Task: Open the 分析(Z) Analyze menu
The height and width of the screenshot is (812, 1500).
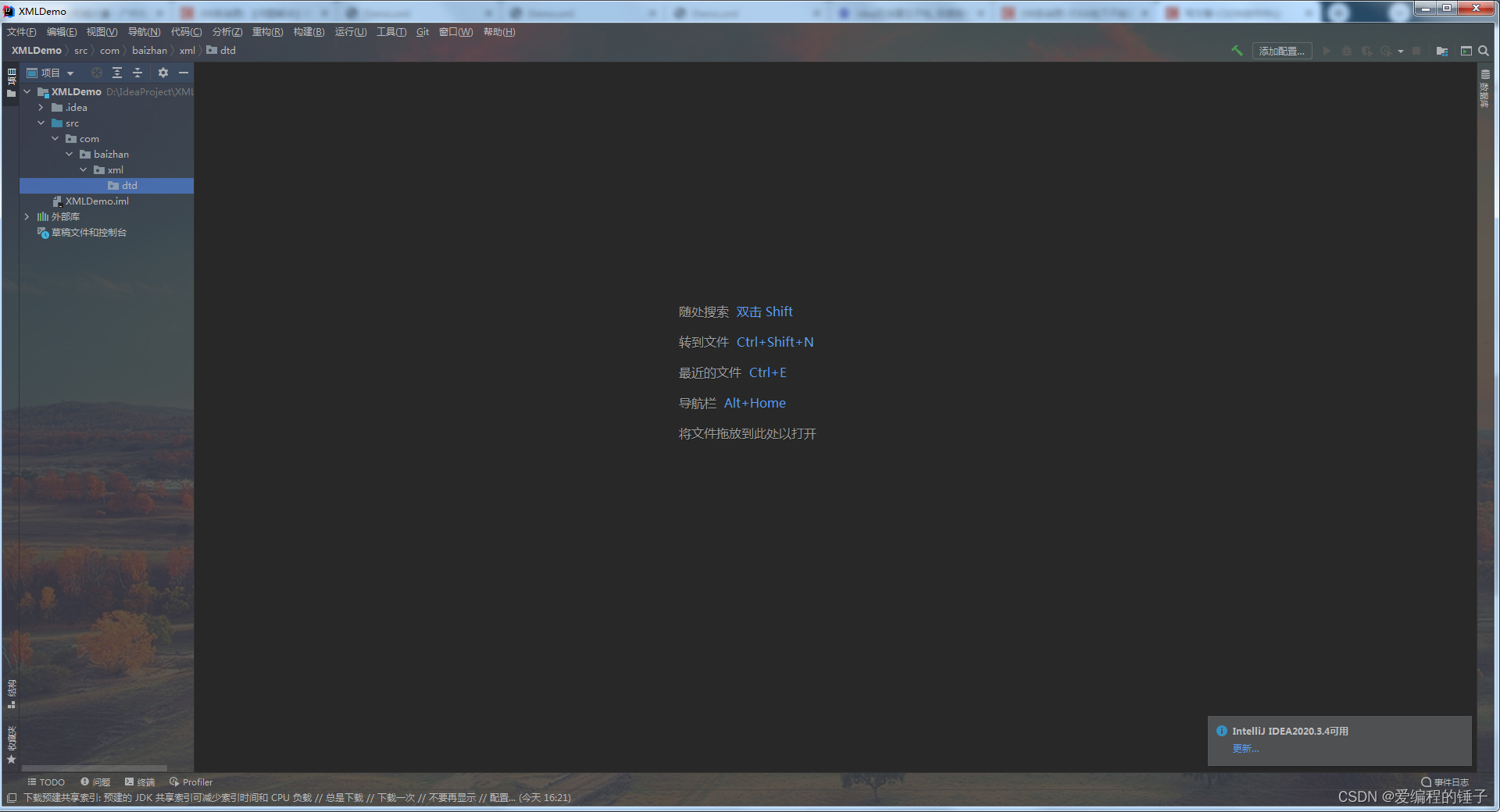Action: click(227, 32)
